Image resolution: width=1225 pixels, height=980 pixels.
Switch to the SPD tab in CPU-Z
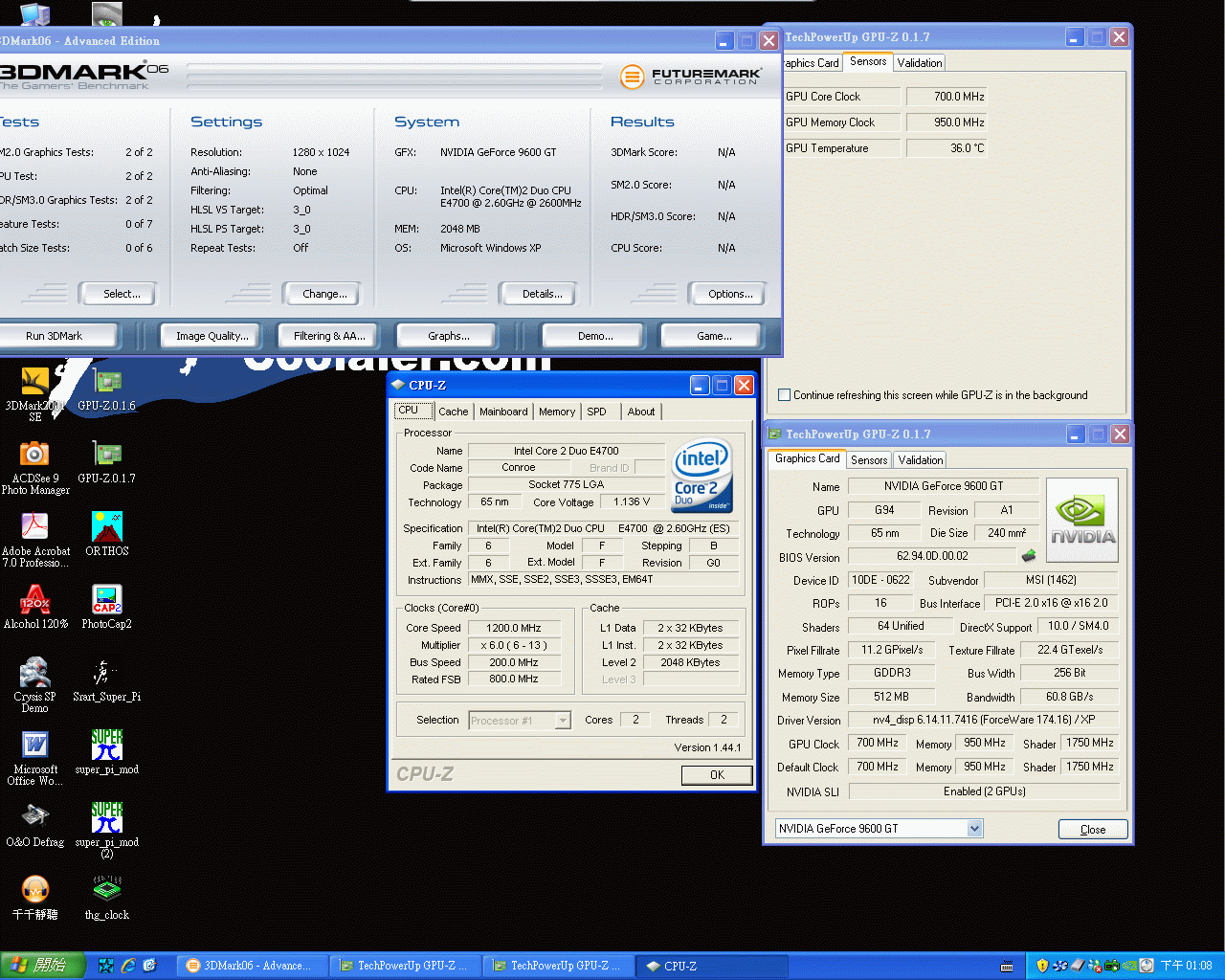click(596, 412)
